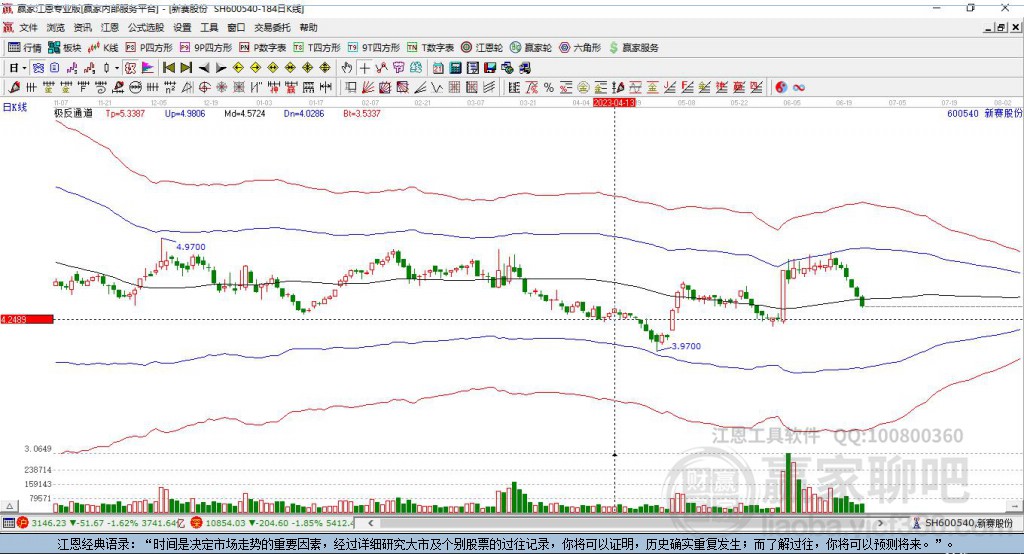Click the red target circle tool

204,88
